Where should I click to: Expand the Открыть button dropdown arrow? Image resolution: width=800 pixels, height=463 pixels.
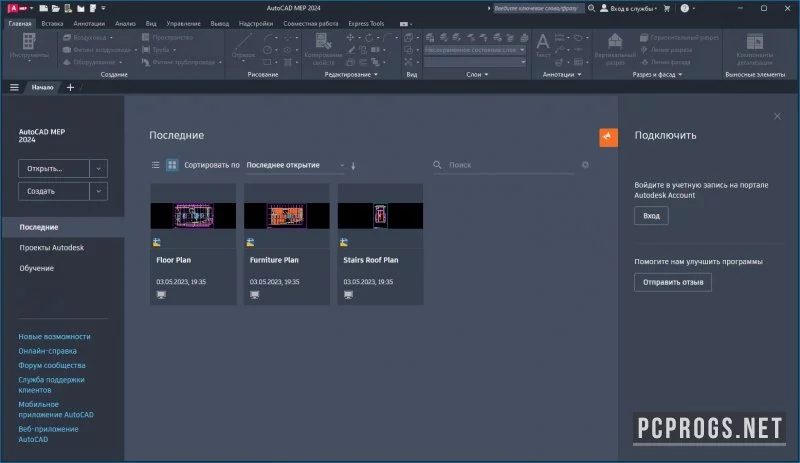click(x=98, y=168)
